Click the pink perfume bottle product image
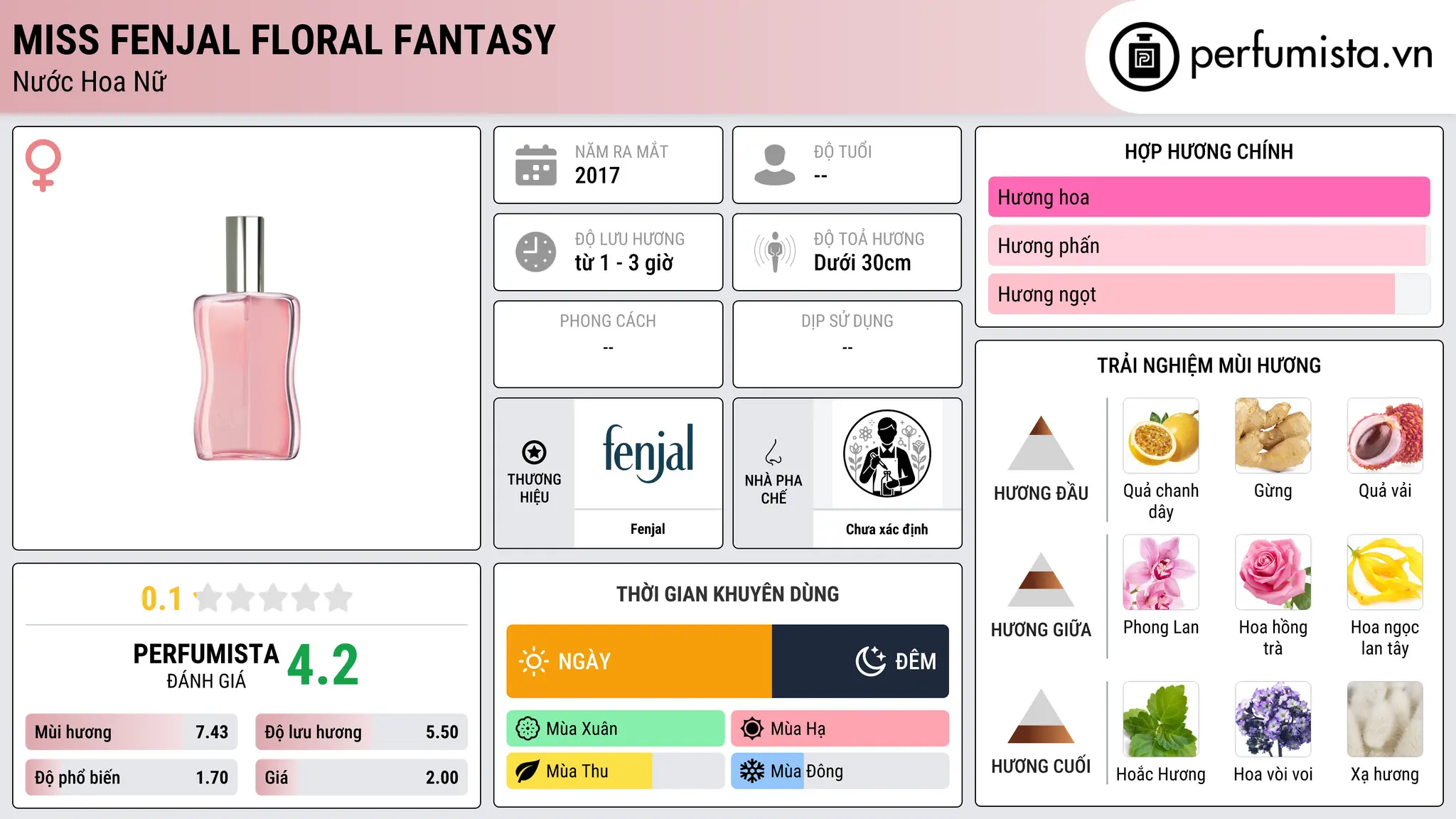Screen dimensions: 1456x819 (246, 338)
